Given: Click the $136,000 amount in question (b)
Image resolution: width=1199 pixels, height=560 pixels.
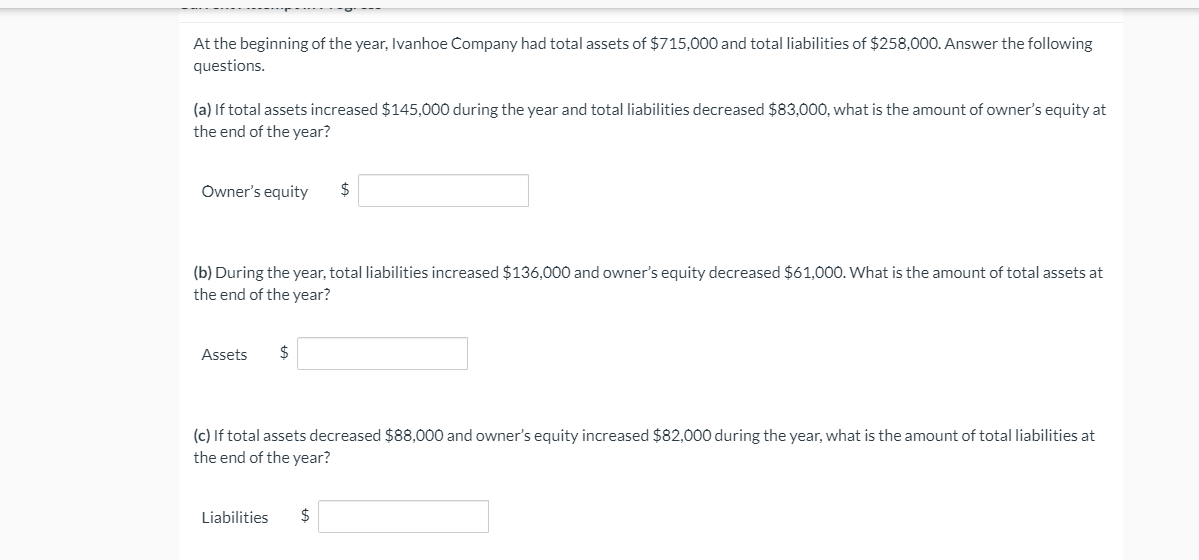Looking at the screenshot, I should click(536, 272).
